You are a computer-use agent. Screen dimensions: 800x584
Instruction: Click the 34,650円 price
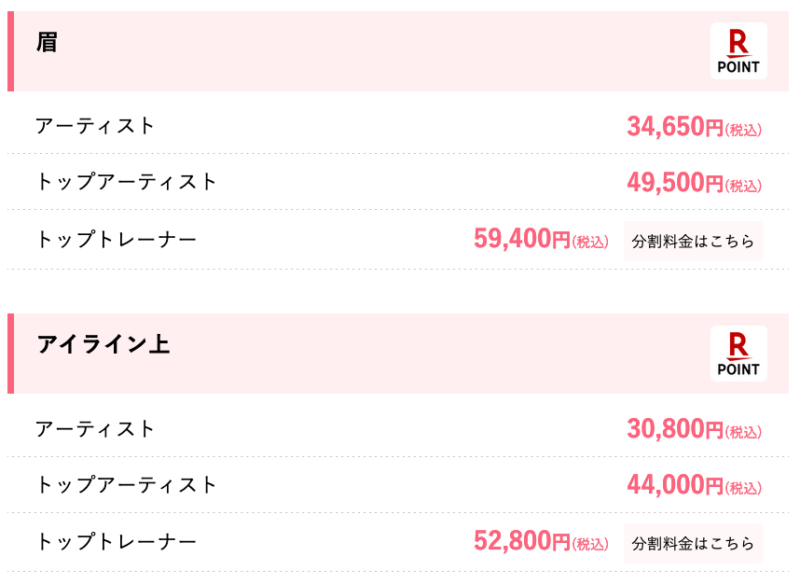point(694,126)
